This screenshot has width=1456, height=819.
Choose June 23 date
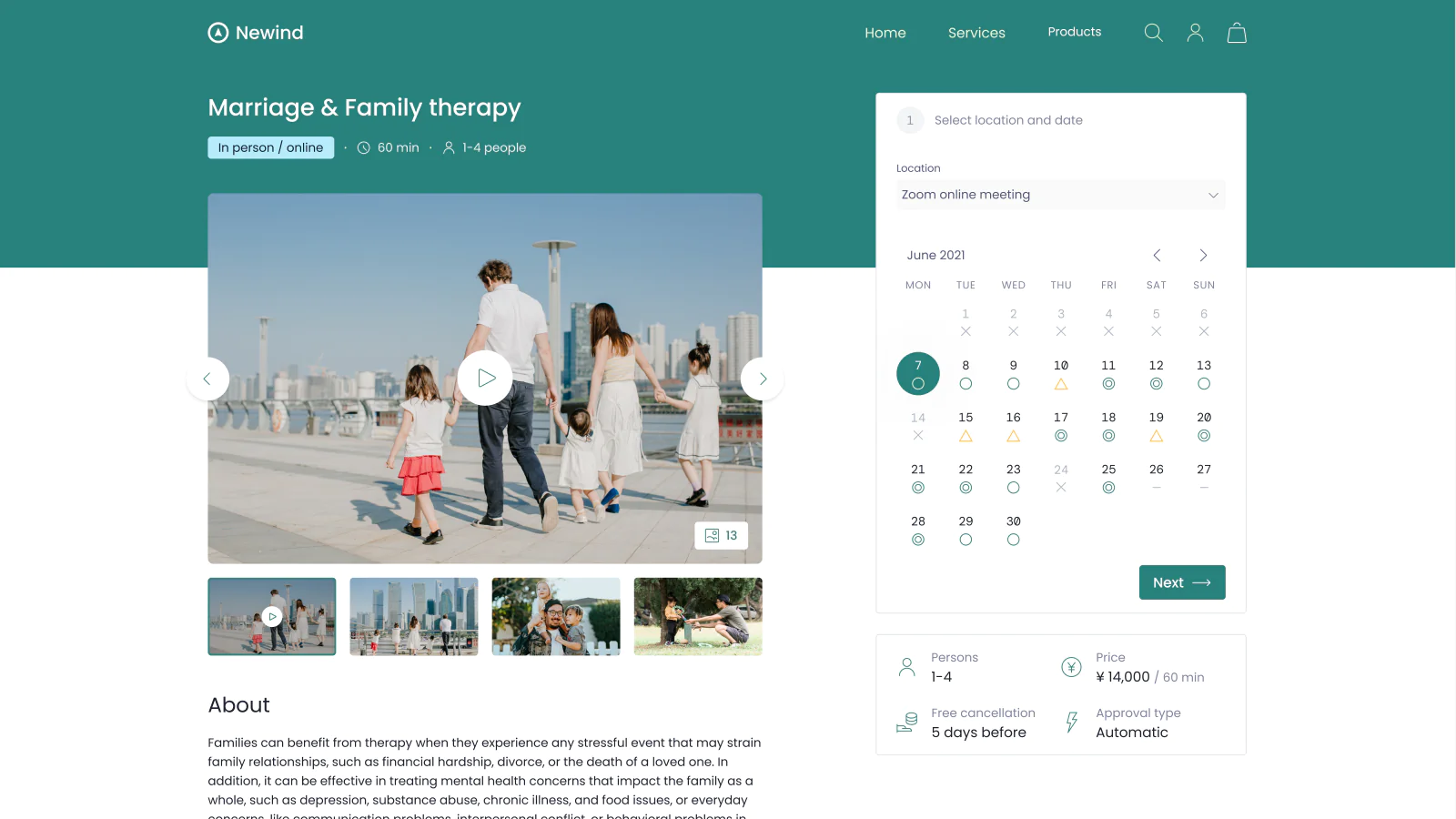point(1013,478)
